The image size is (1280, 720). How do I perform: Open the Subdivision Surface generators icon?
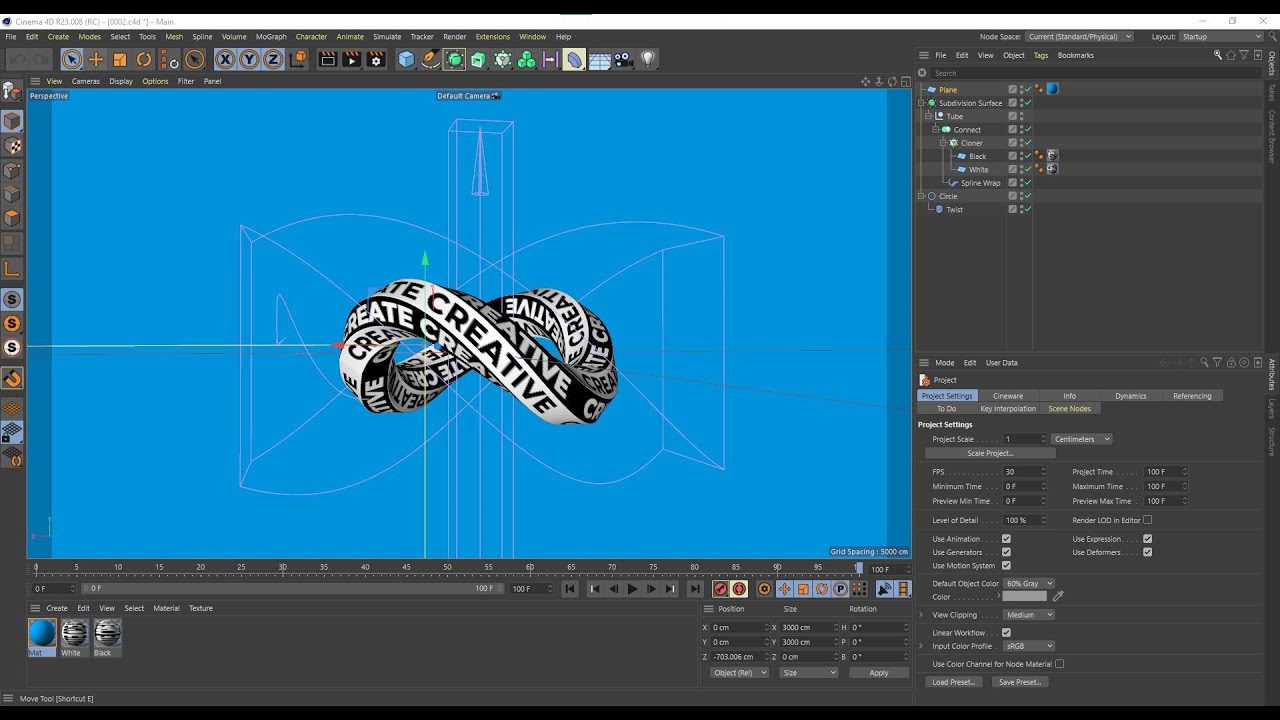[x=455, y=60]
